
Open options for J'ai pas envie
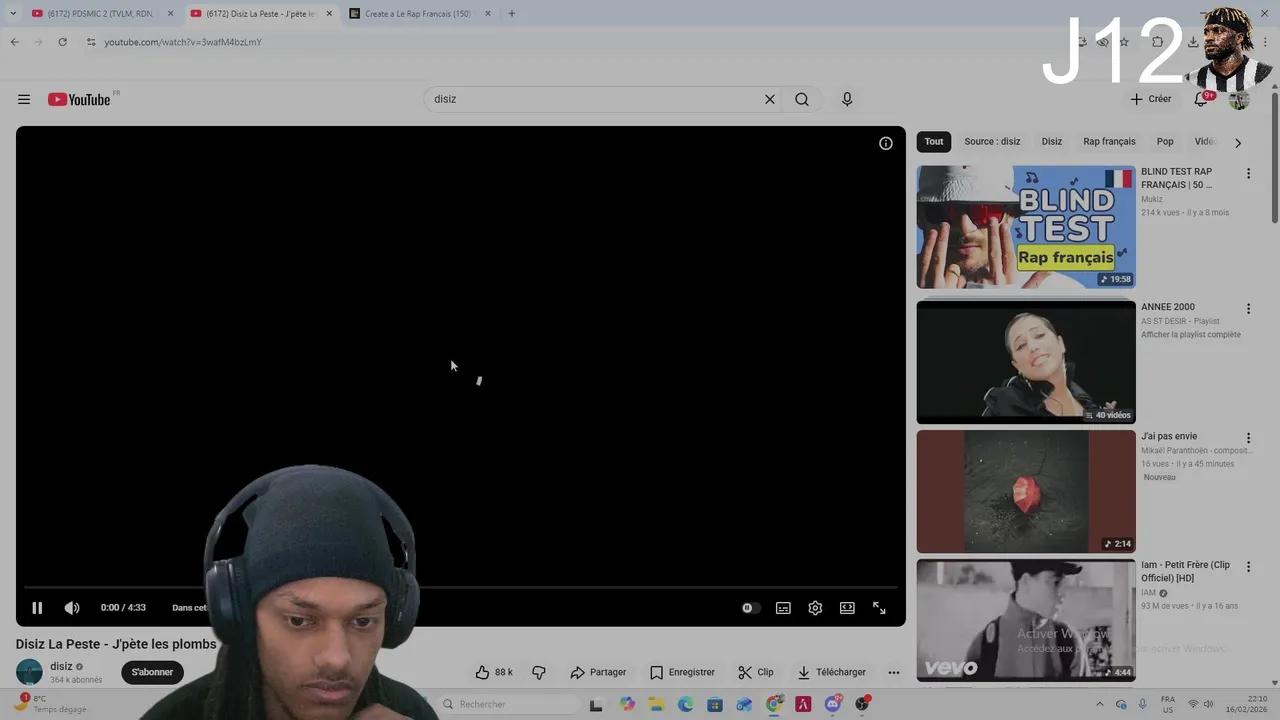1248,438
